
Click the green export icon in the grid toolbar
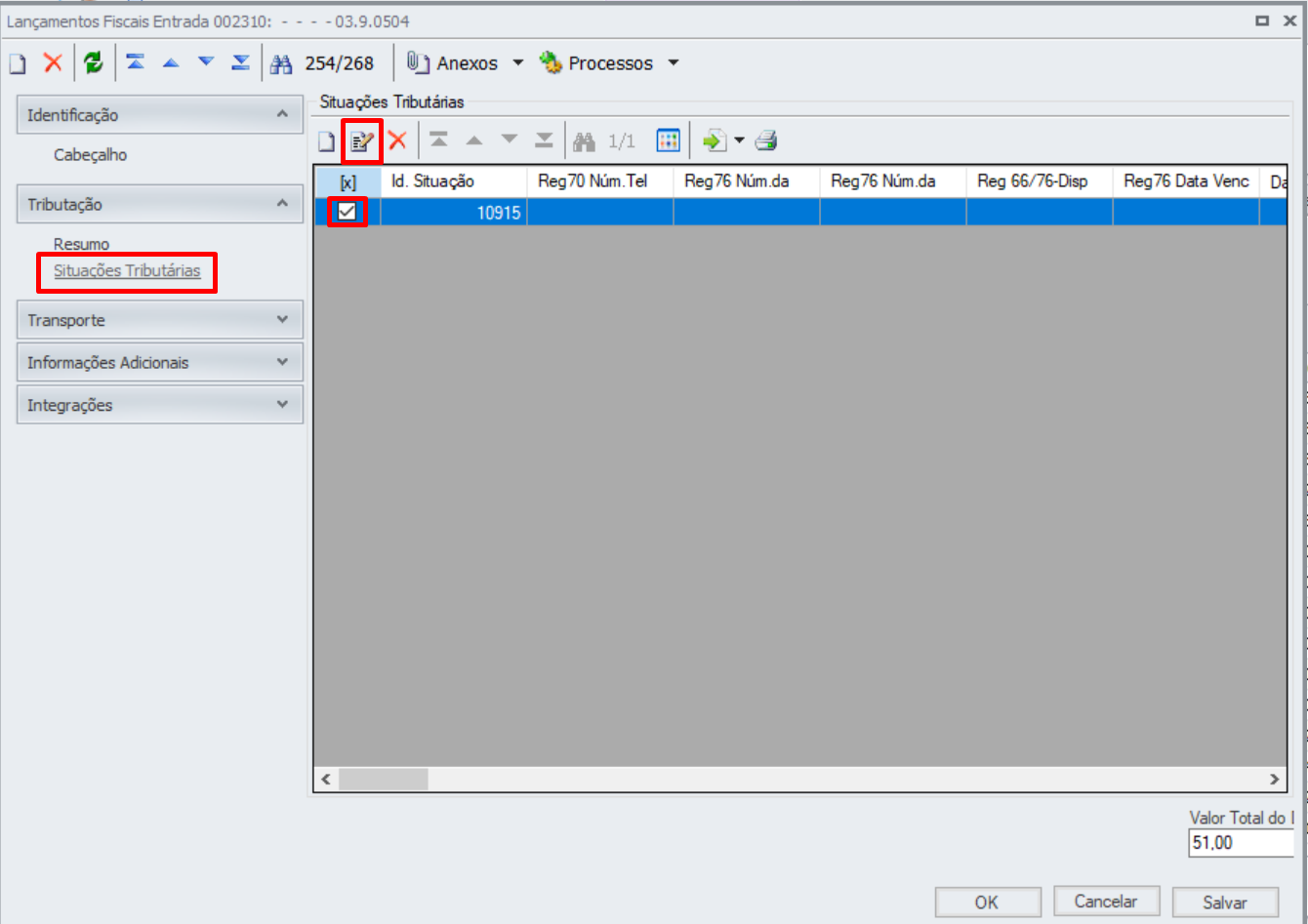tap(715, 141)
